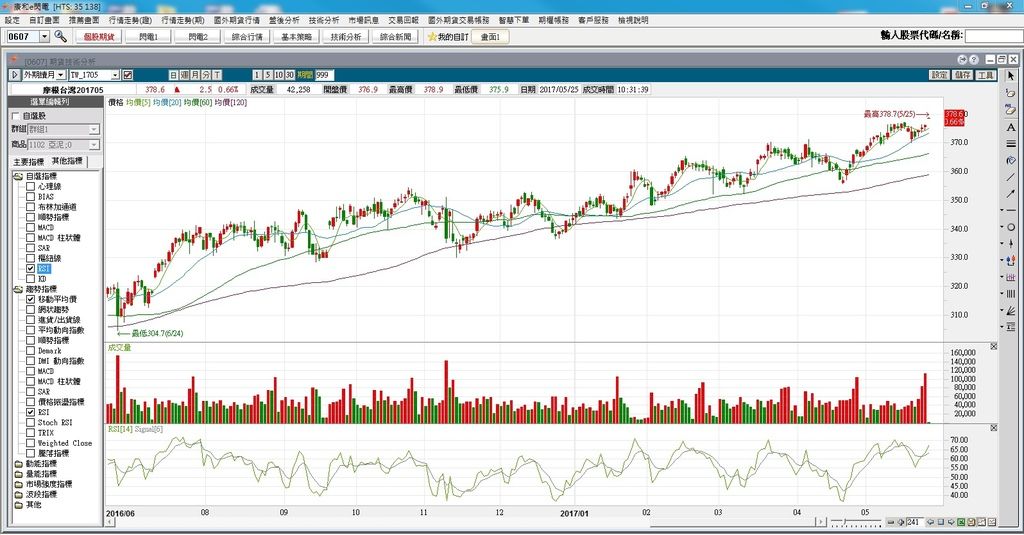The width and height of the screenshot is (1024, 535).
Task: Select the parallel lines tool
Action: click(1011, 143)
